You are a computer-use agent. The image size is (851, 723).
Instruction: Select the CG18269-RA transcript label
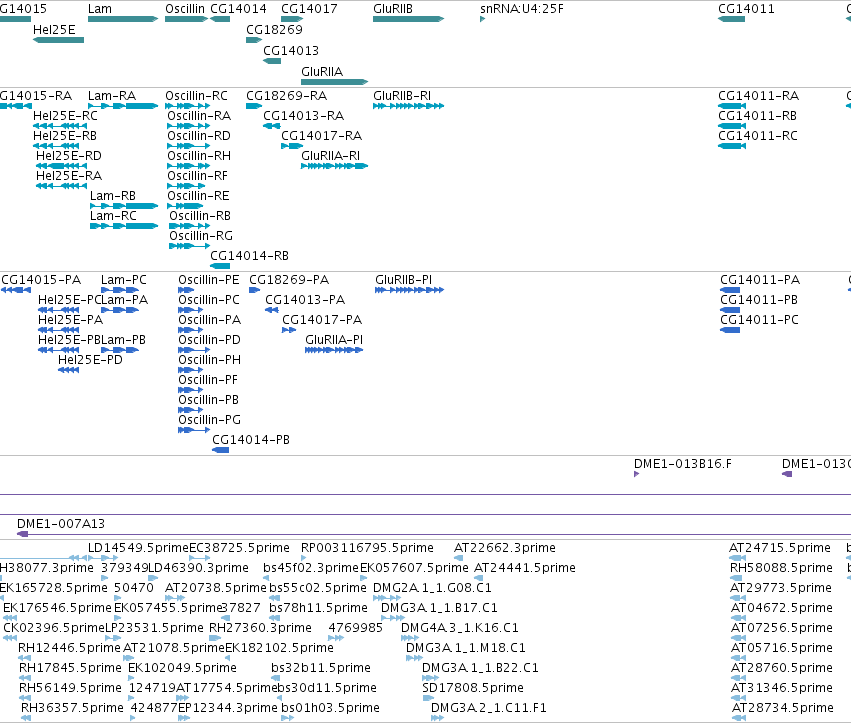287,96
